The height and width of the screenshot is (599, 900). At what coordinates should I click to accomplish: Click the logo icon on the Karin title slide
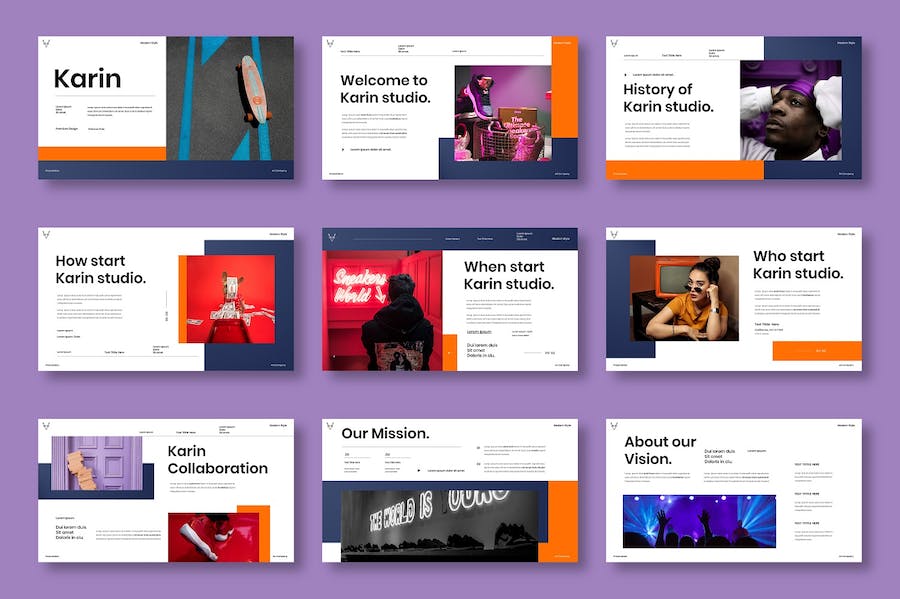tap(46, 44)
